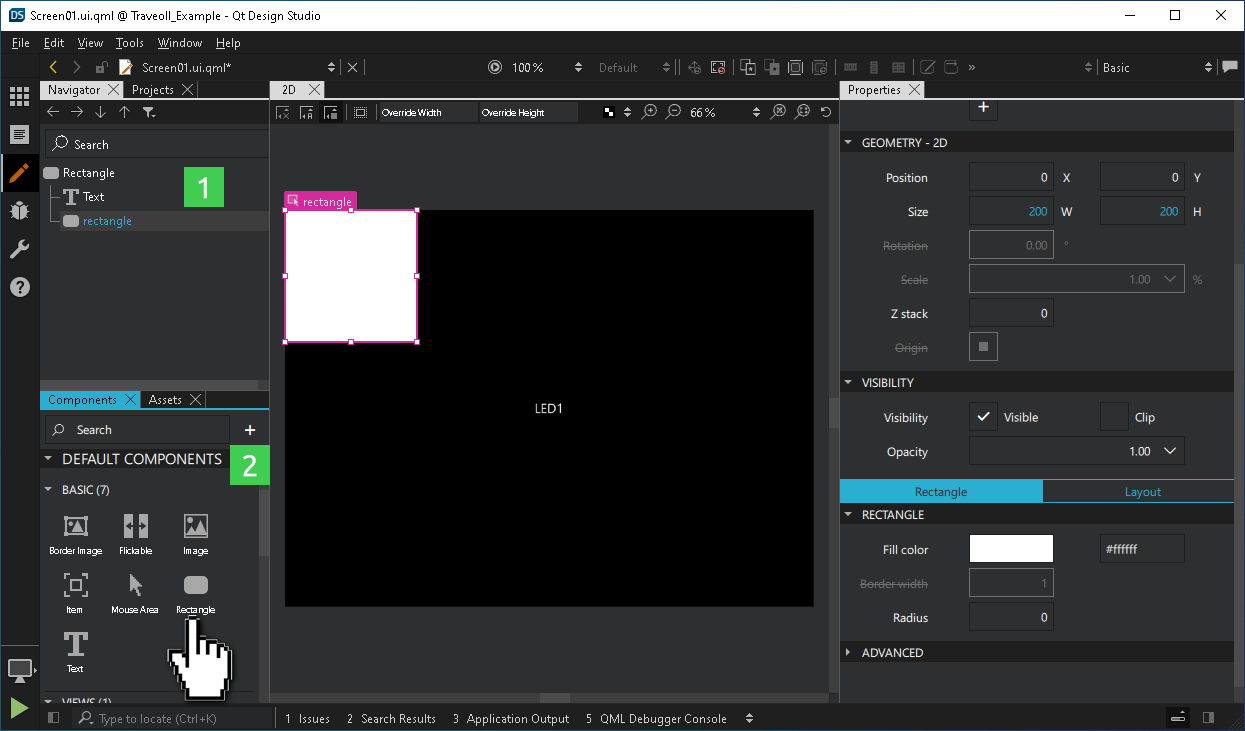
Task: Switch to the Layout tab in Properties
Action: tap(1141, 491)
